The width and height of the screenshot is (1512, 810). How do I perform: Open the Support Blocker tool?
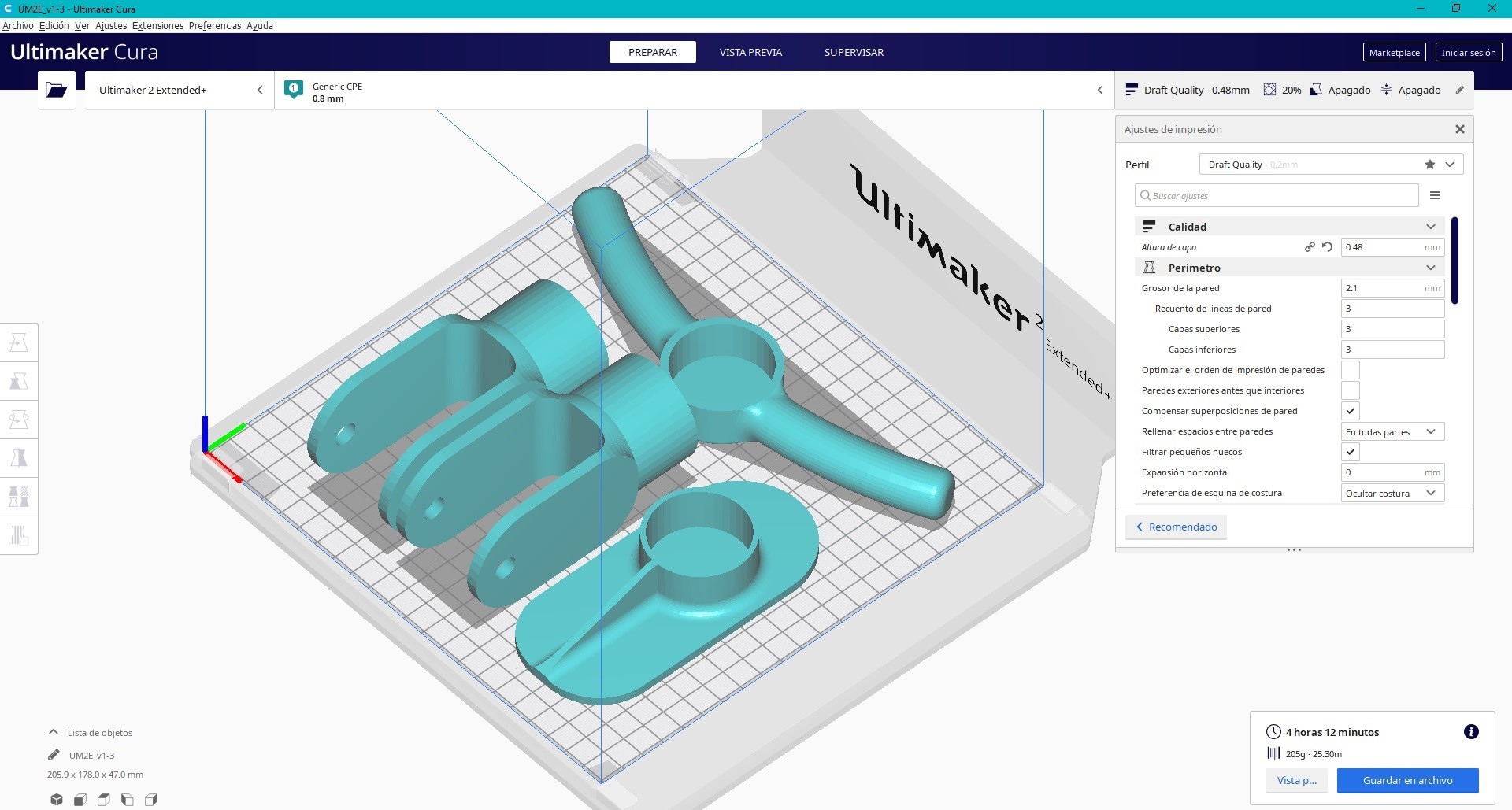tap(19, 535)
